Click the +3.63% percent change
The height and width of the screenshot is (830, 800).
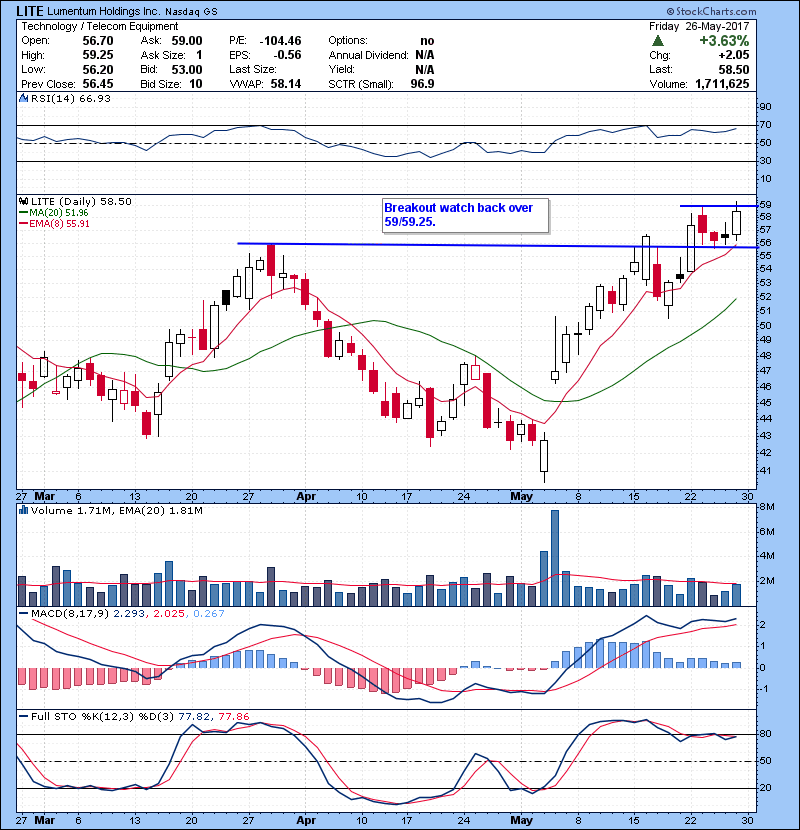[x=724, y=41]
